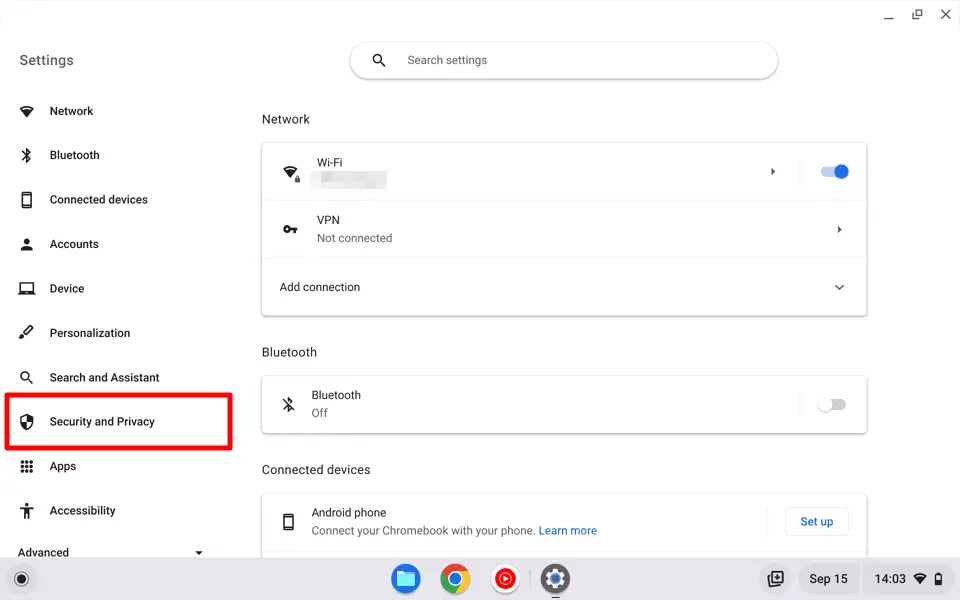Open Security and Privacy settings
The height and width of the screenshot is (600, 960).
[103, 421]
